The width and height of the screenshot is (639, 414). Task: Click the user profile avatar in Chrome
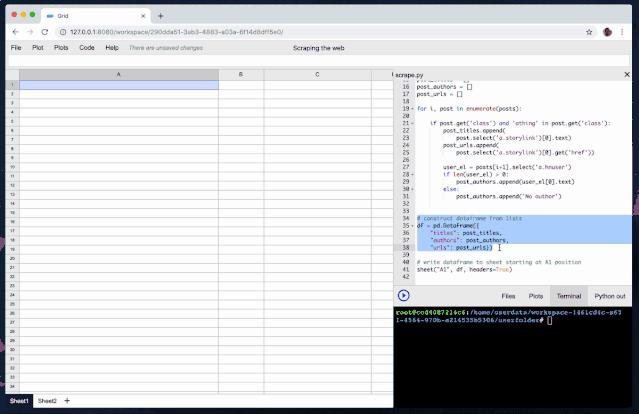[607, 32]
